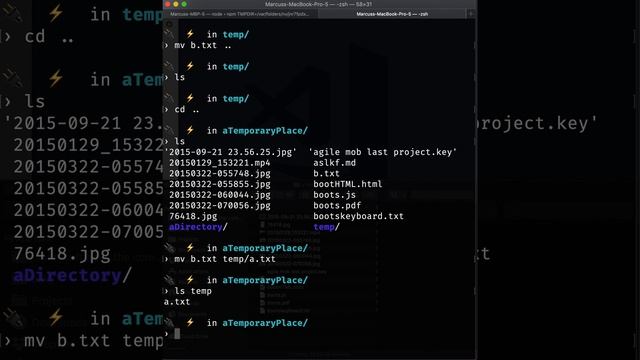
Task: Select 'boots.pdf' in the ls listing
Action: [337, 205]
